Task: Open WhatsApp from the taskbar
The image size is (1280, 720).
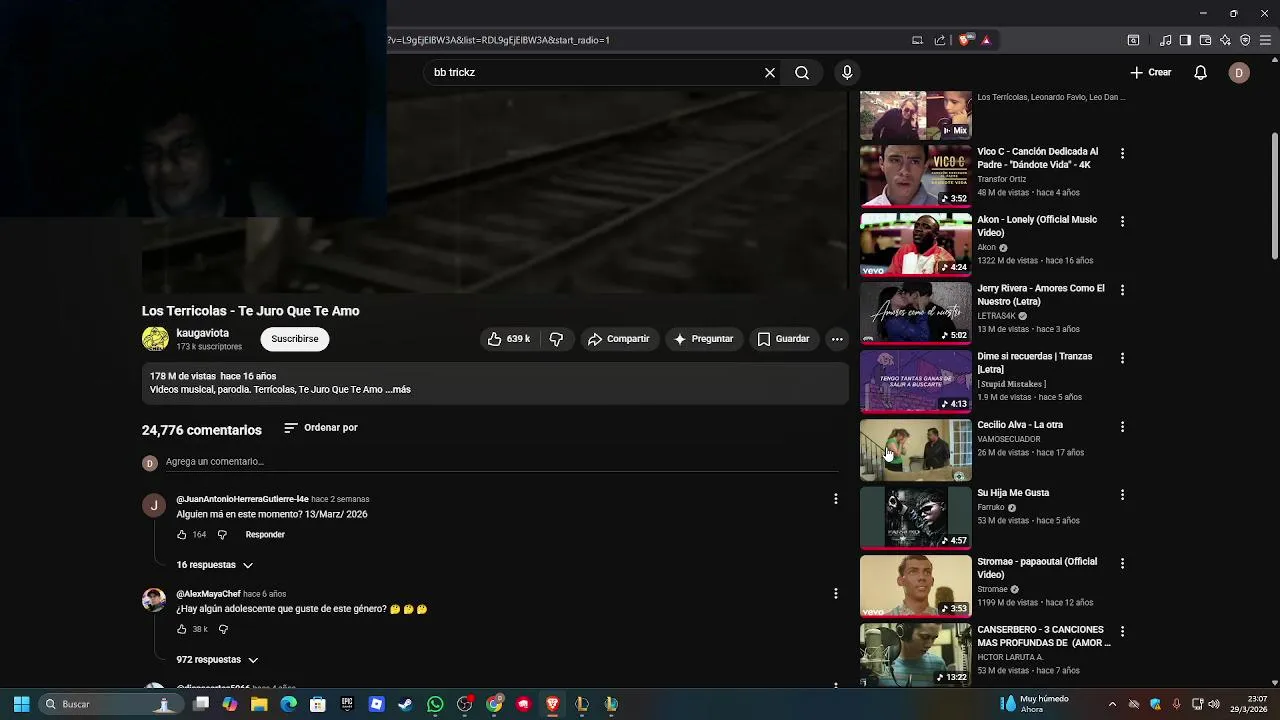Action: [x=435, y=704]
